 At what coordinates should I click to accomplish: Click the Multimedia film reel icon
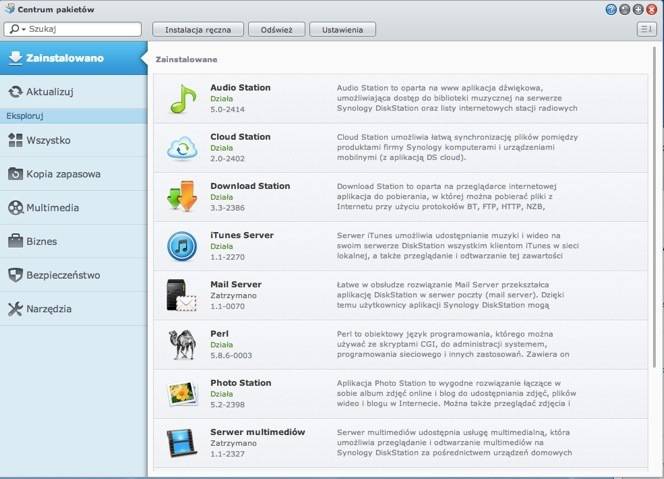click(15, 208)
